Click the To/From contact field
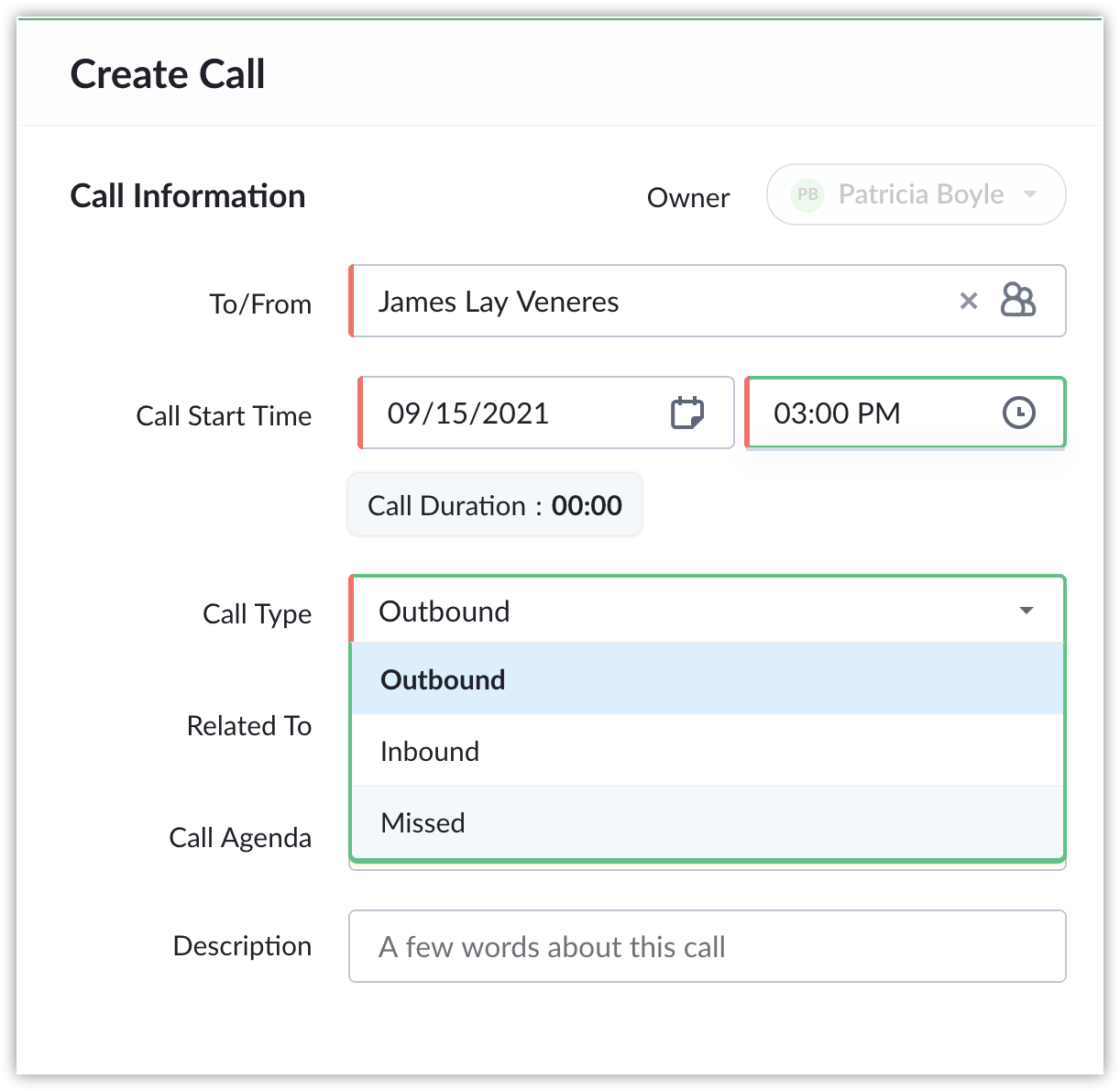 (x=708, y=301)
